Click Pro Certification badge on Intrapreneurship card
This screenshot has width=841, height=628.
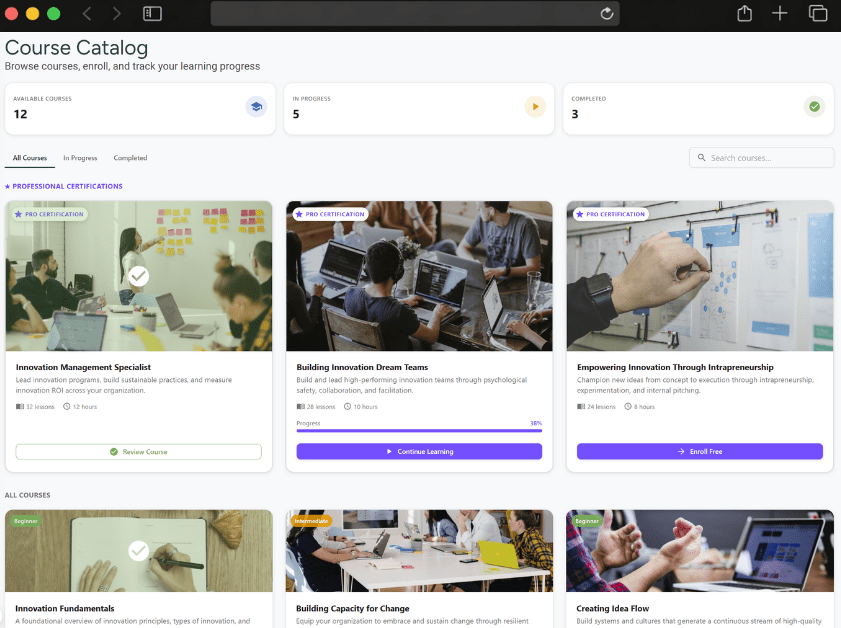point(610,214)
